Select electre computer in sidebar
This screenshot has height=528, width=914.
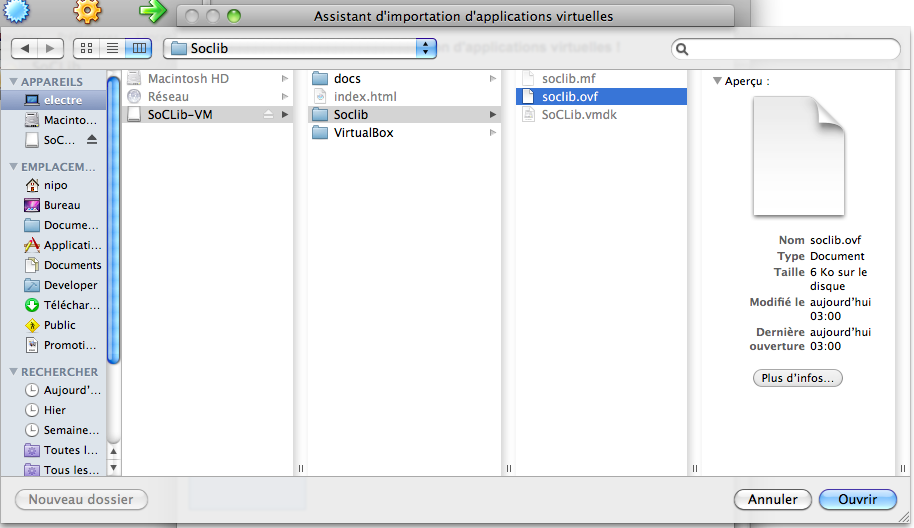tap(54, 100)
